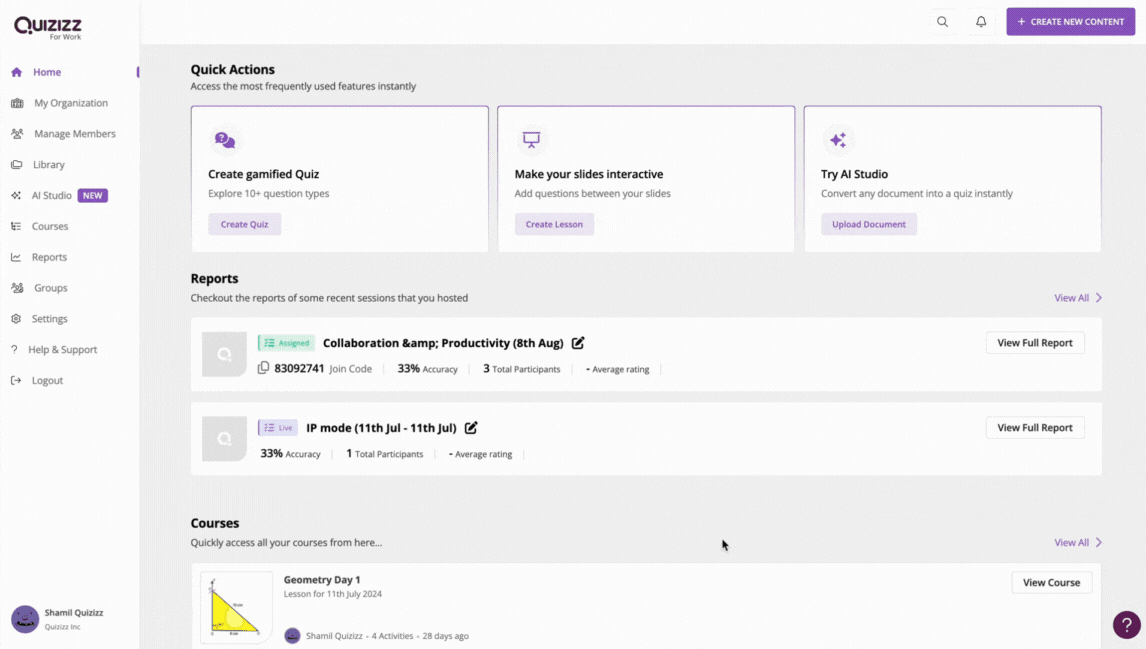Click the Try AI Studio card heading
The width and height of the screenshot is (1146, 649).
[x=854, y=174]
